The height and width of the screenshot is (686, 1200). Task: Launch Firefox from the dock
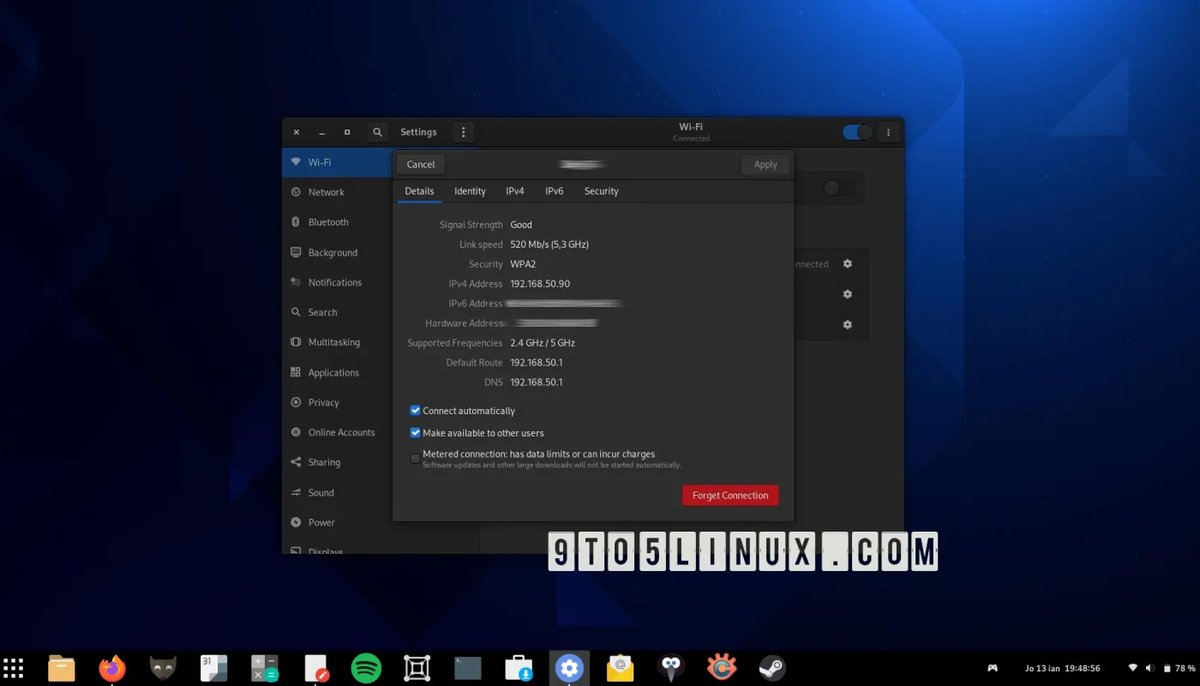112,667
